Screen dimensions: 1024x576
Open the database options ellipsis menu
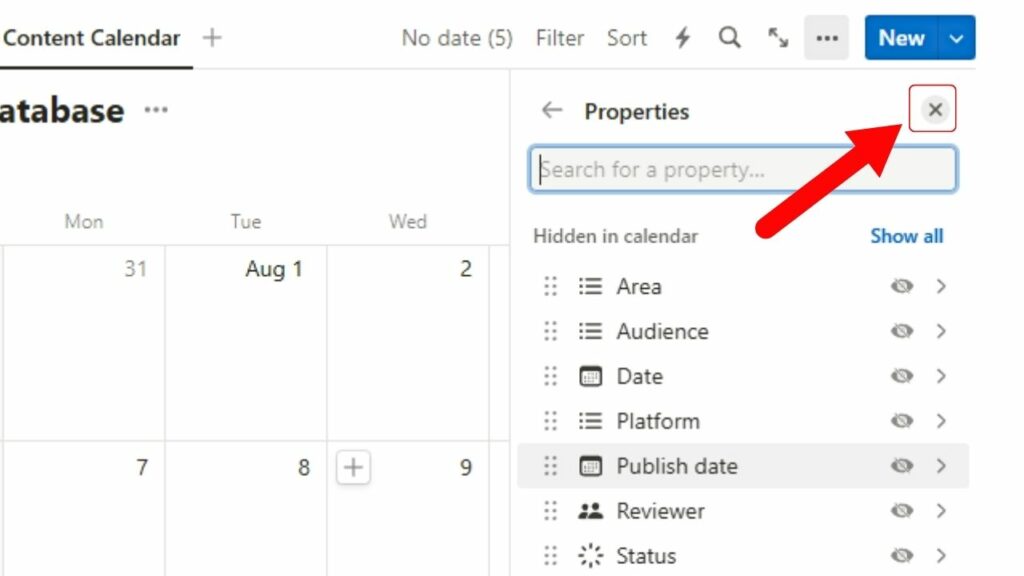tap(826, 38)
